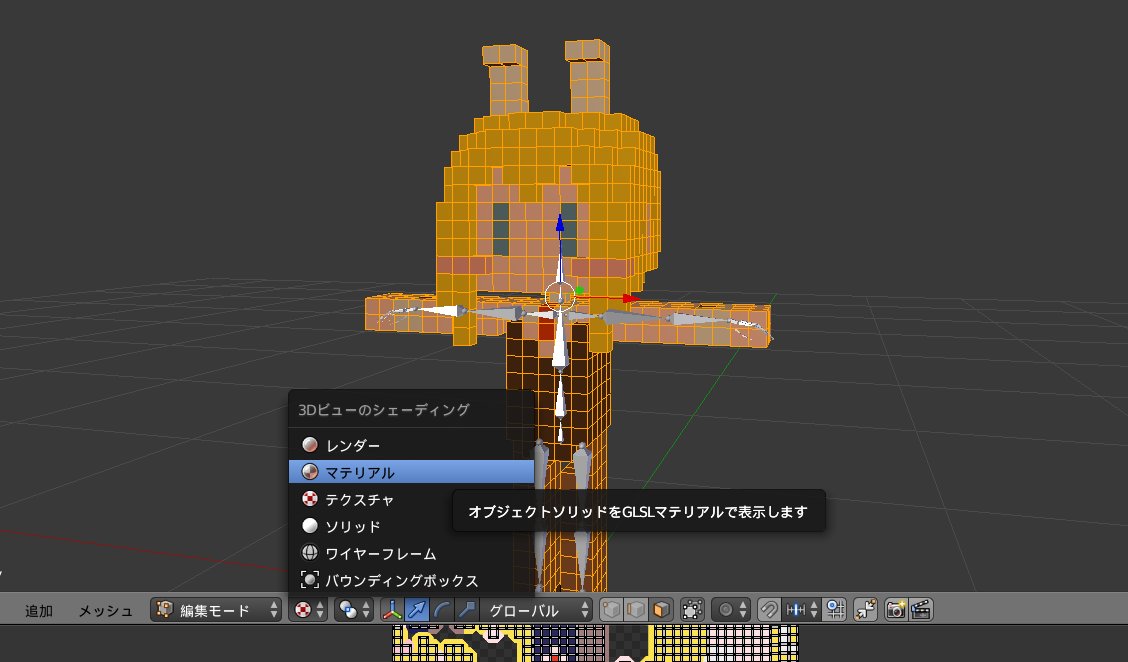This screenshot has height=662, width=1128.
Task: Click the blue Z-axis gizmo arrow
Action: pyautogui.click(x=560, y=225)
